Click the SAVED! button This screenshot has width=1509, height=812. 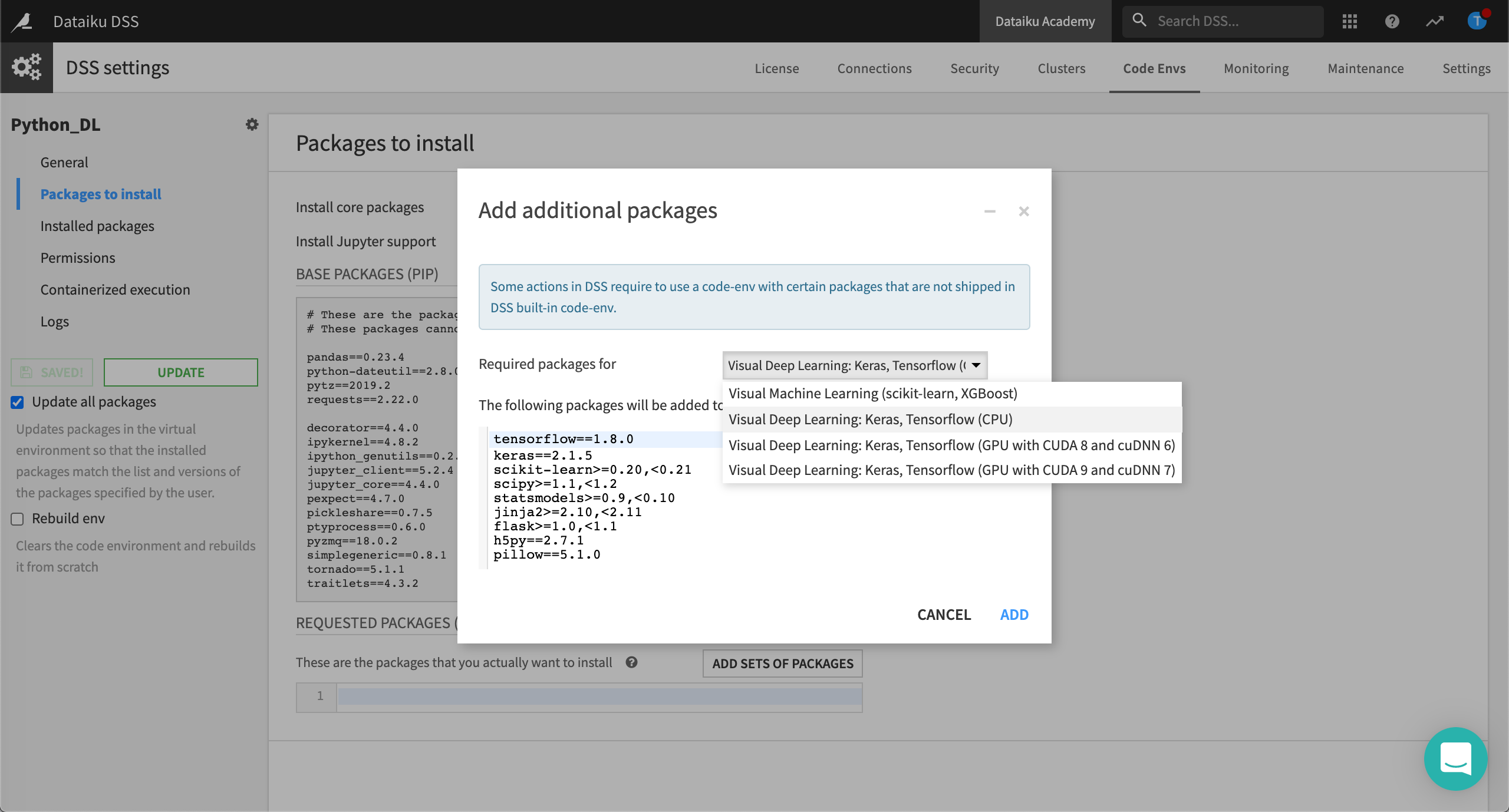tap(52, 372)
